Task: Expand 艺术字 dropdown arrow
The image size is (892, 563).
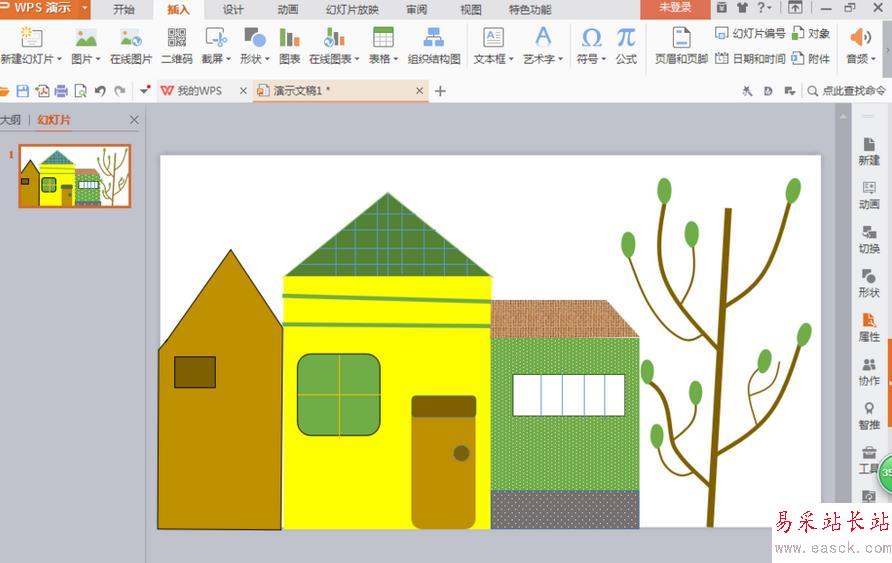Action: click(x=560, y=59)
